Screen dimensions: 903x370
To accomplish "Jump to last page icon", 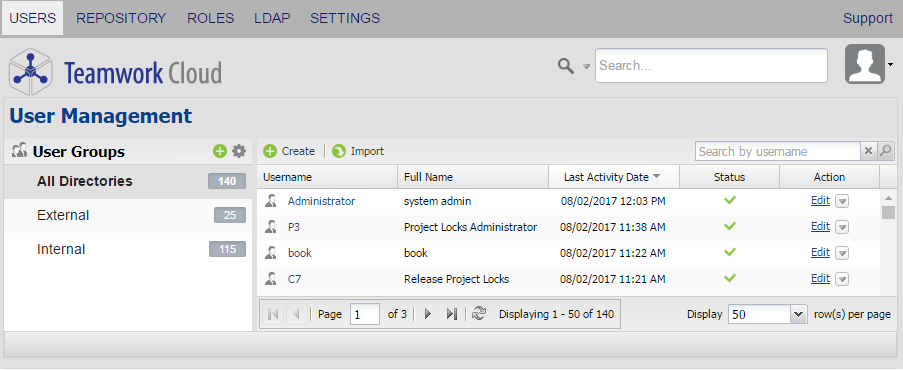I will pos(452,314).
